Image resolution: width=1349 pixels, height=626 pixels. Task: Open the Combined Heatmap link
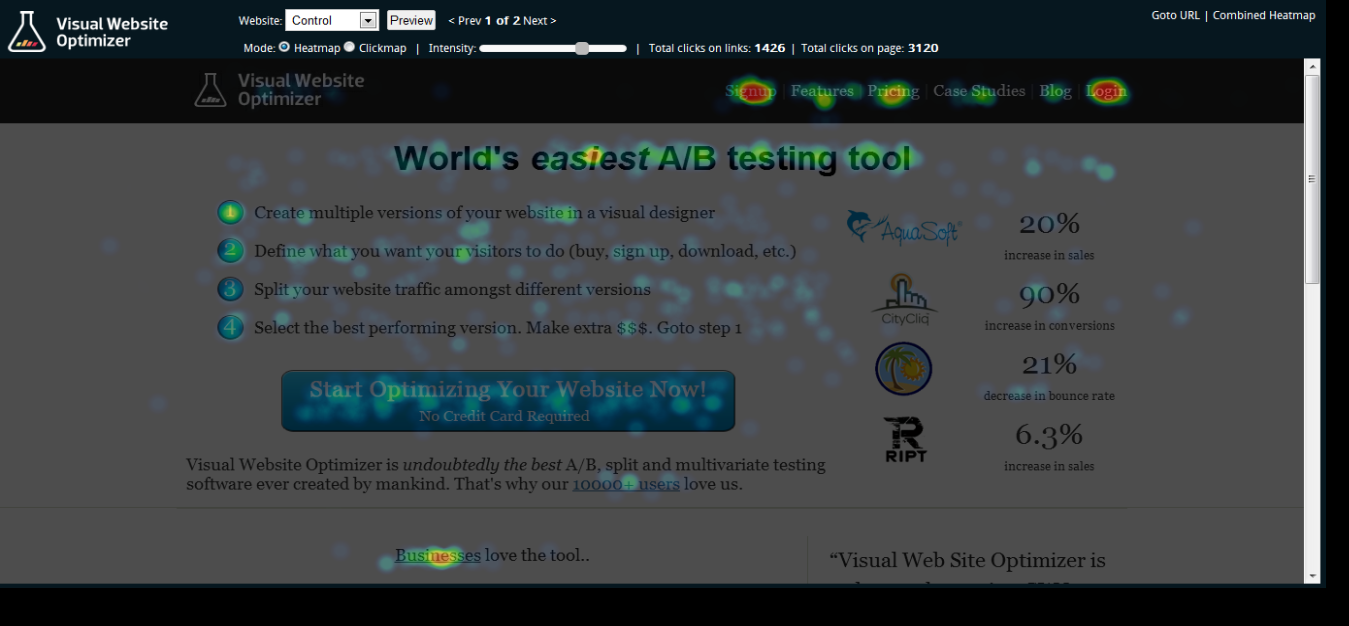tap(1264, 15)
